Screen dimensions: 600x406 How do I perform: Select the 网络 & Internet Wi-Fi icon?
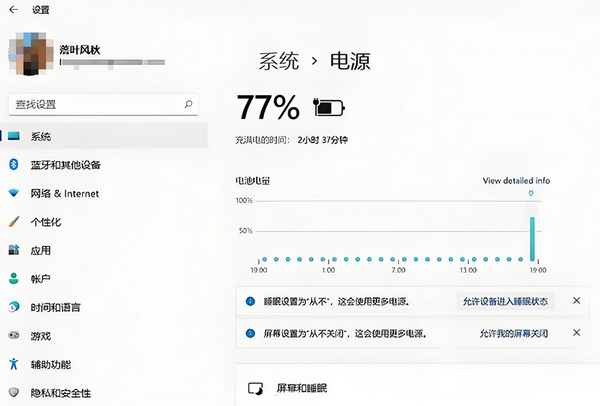[14, 193]
